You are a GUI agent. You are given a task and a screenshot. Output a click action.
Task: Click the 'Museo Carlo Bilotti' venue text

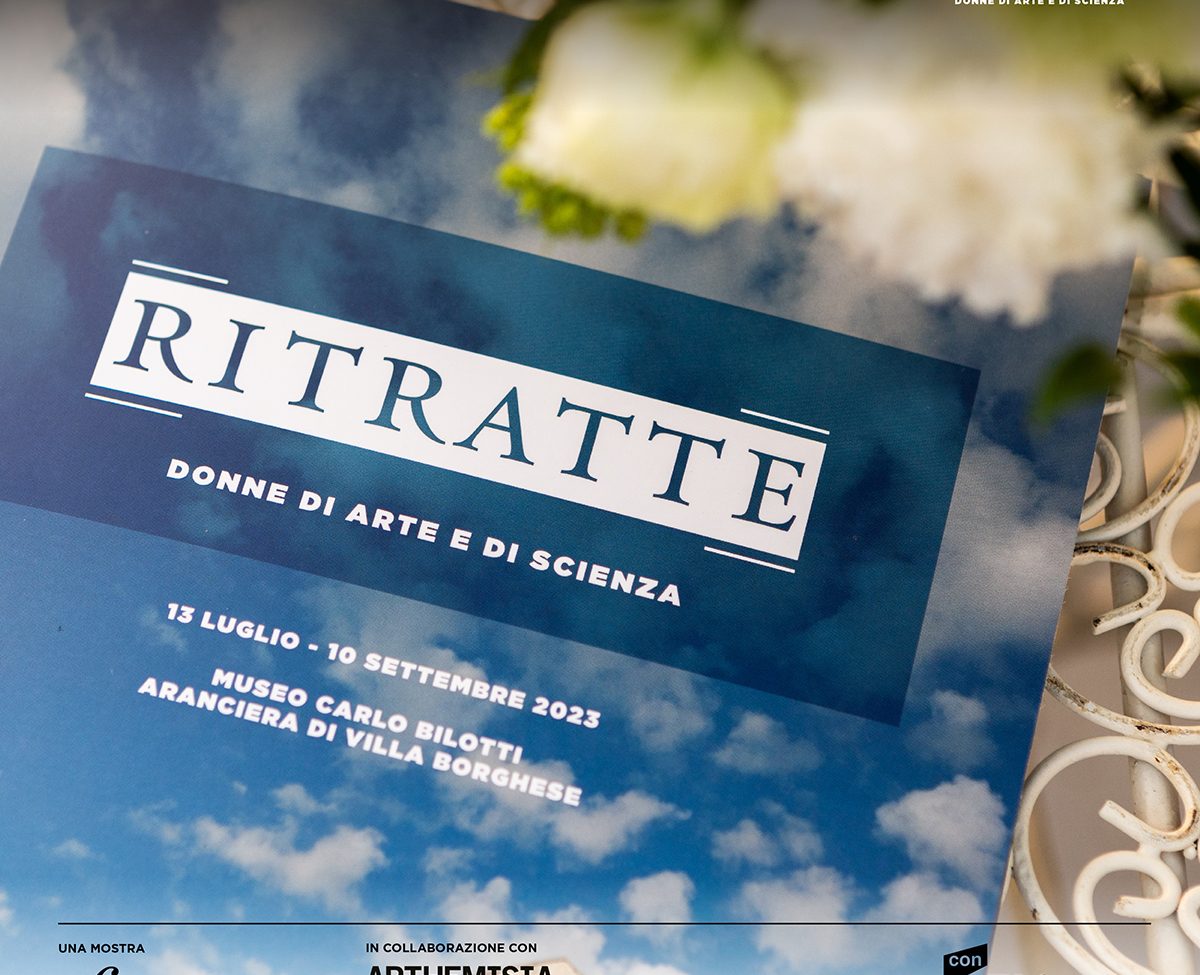coord(365,715)
